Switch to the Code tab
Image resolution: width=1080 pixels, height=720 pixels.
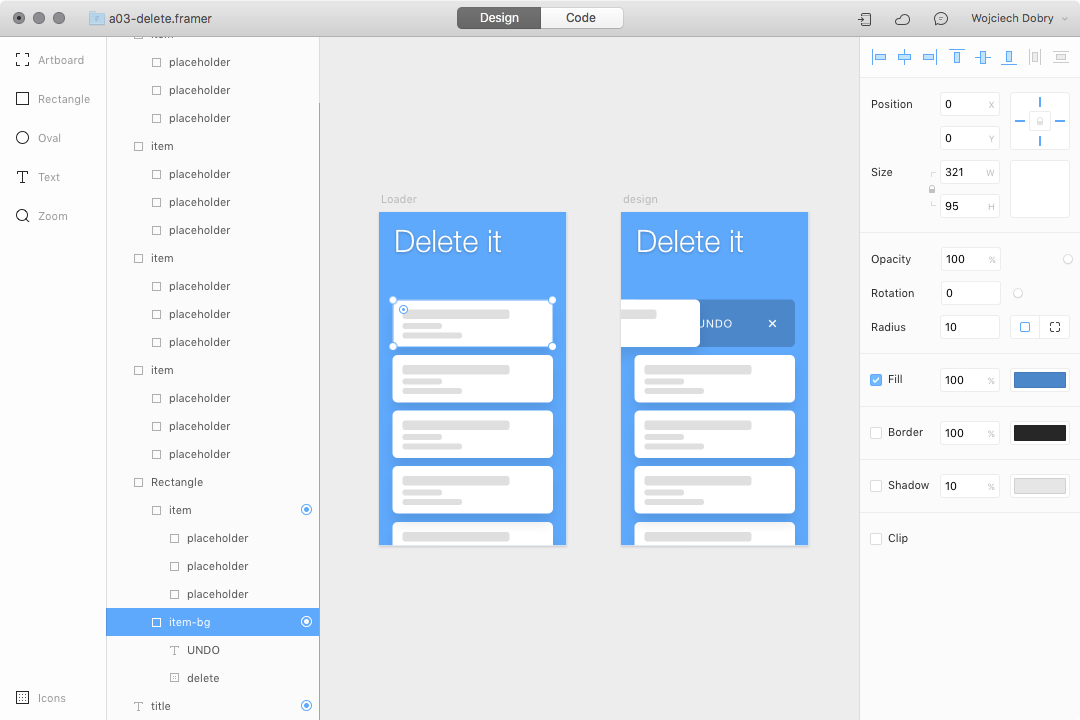click(x=581, y=17)
